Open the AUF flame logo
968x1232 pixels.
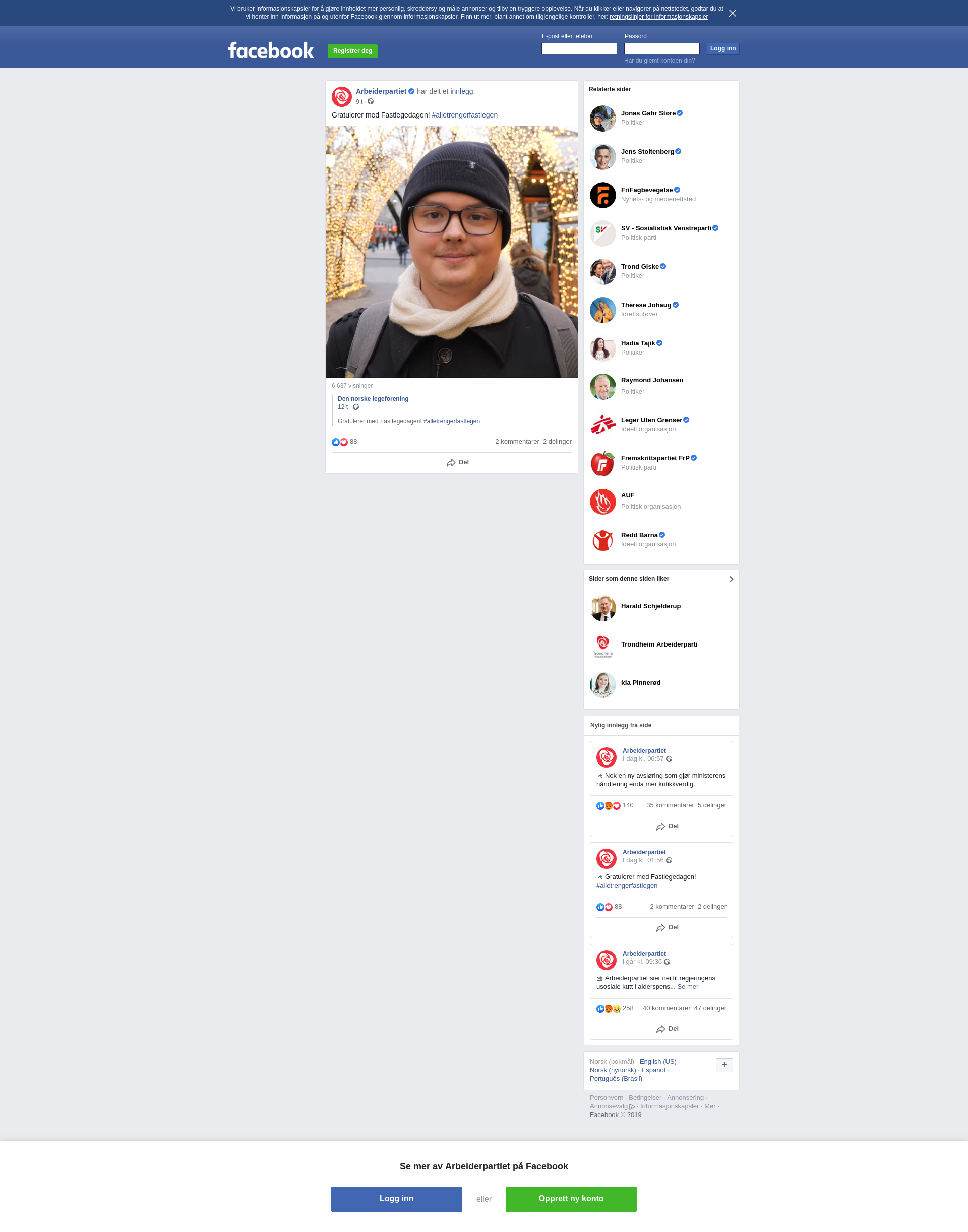coord(602,502)
